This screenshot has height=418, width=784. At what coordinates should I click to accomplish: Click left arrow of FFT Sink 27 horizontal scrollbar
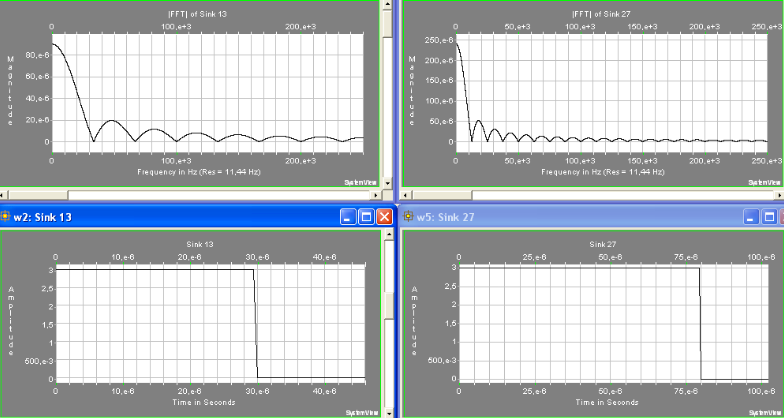click(x=407, y=194)
